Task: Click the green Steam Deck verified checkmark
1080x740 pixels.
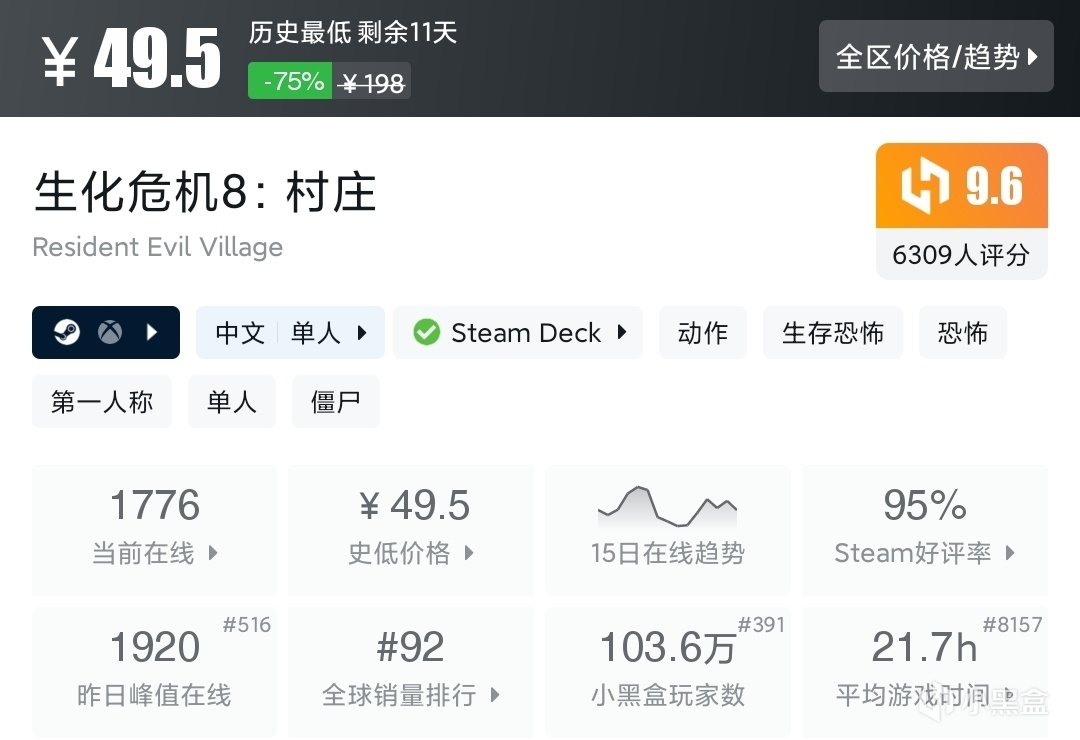Action: pos(427,332)
